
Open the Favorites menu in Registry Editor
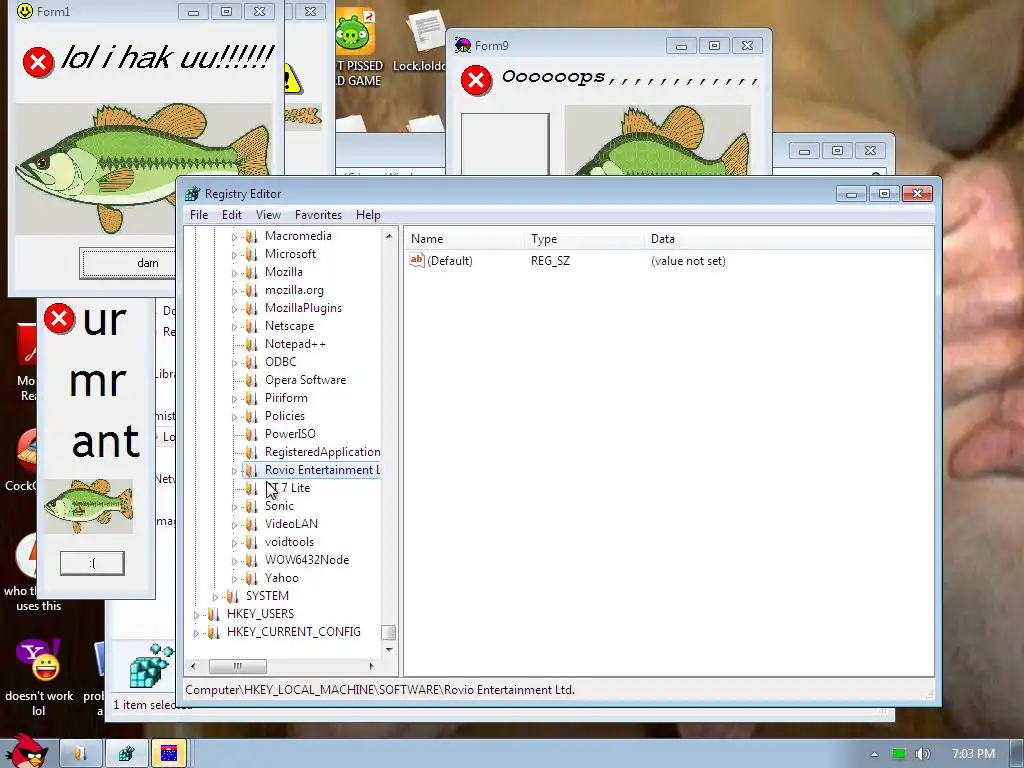318,215
